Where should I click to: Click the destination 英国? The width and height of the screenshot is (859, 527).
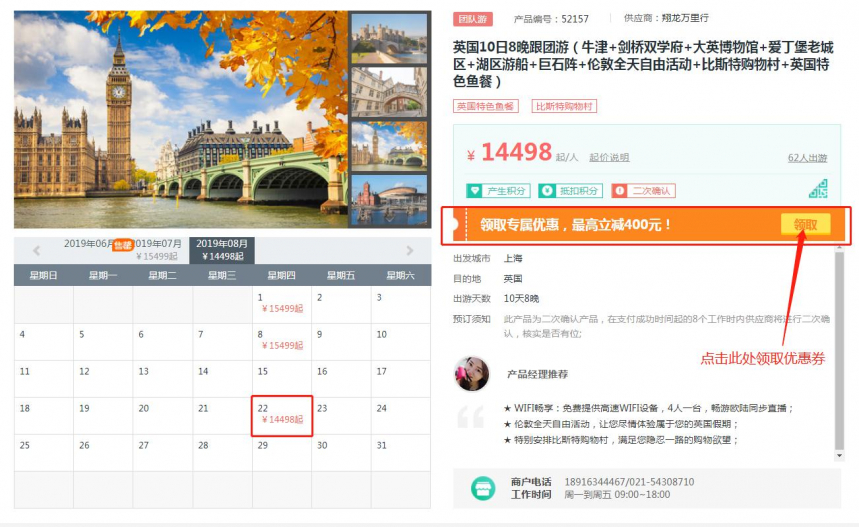click(x=513, y=278)
